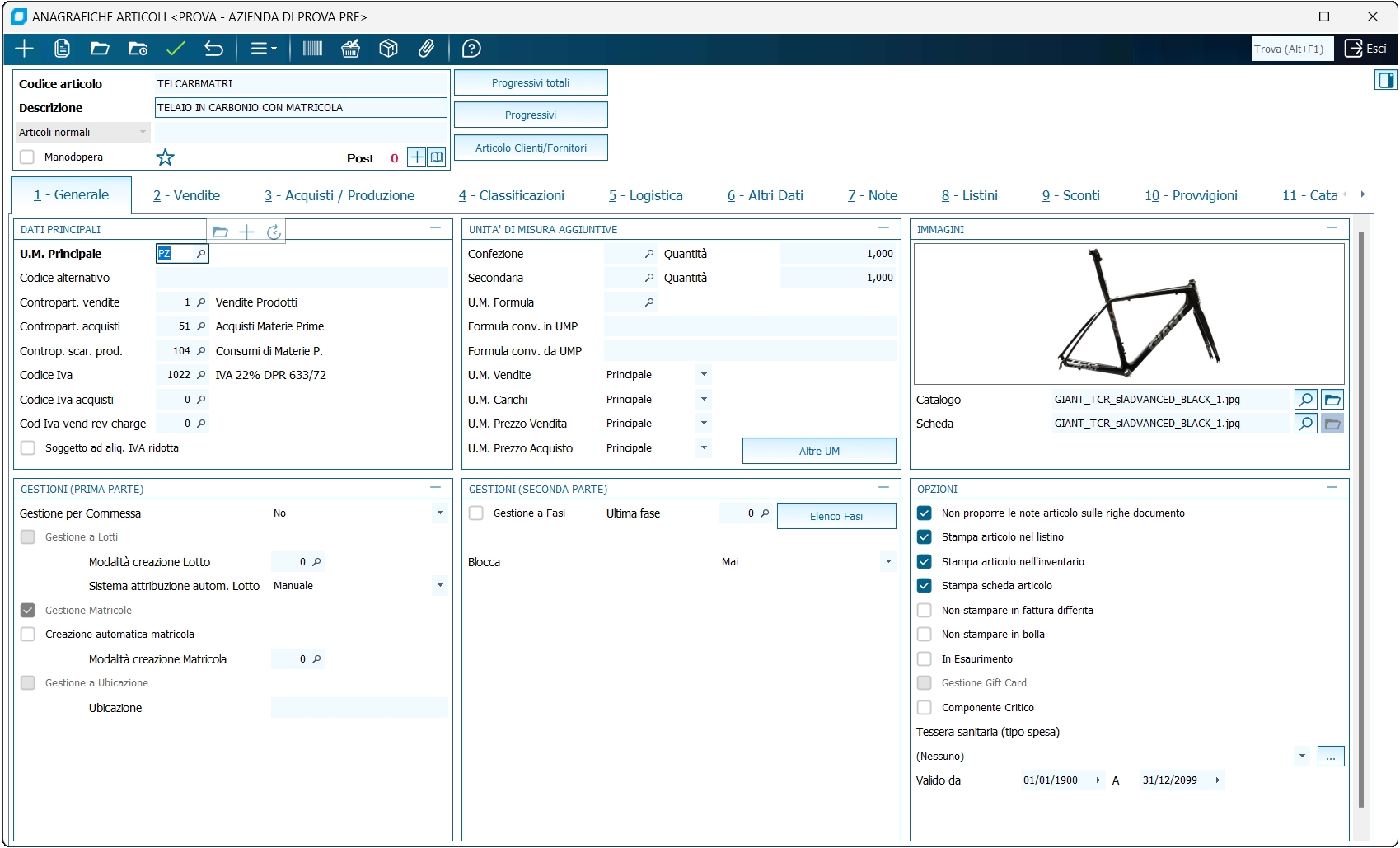The width and height of the screenshot is (1400, 848).
Task: Toggle Creazione automatica matricola checkbox
Action: 28,635
